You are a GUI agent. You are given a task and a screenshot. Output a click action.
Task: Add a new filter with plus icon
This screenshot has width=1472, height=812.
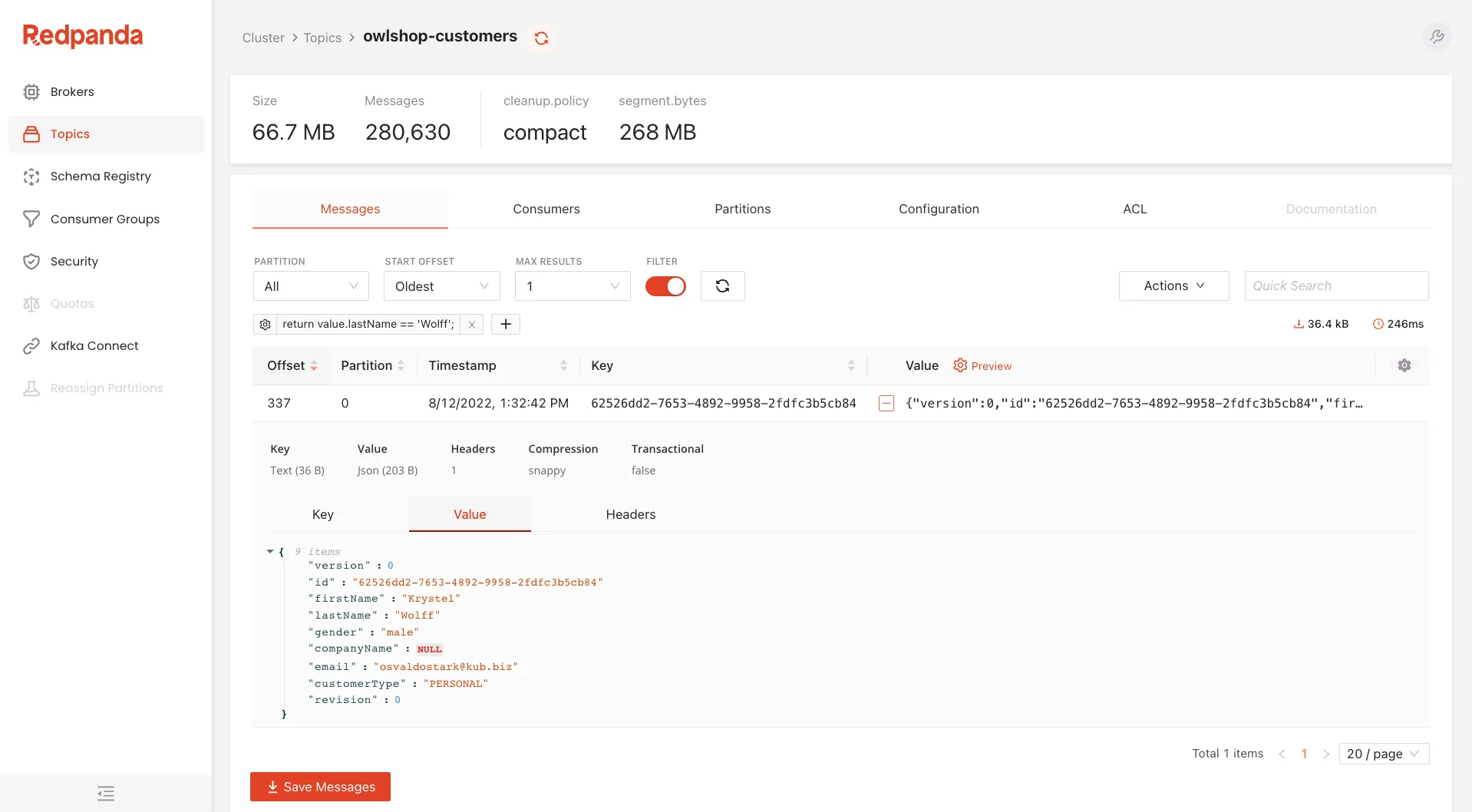coord(505,324)
